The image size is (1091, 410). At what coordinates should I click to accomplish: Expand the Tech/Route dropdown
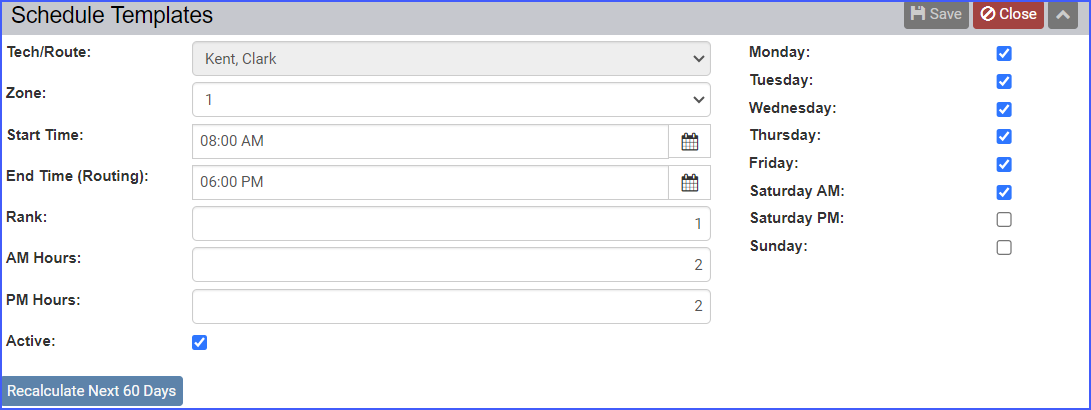pyautogui.click(x=451, y=59)
